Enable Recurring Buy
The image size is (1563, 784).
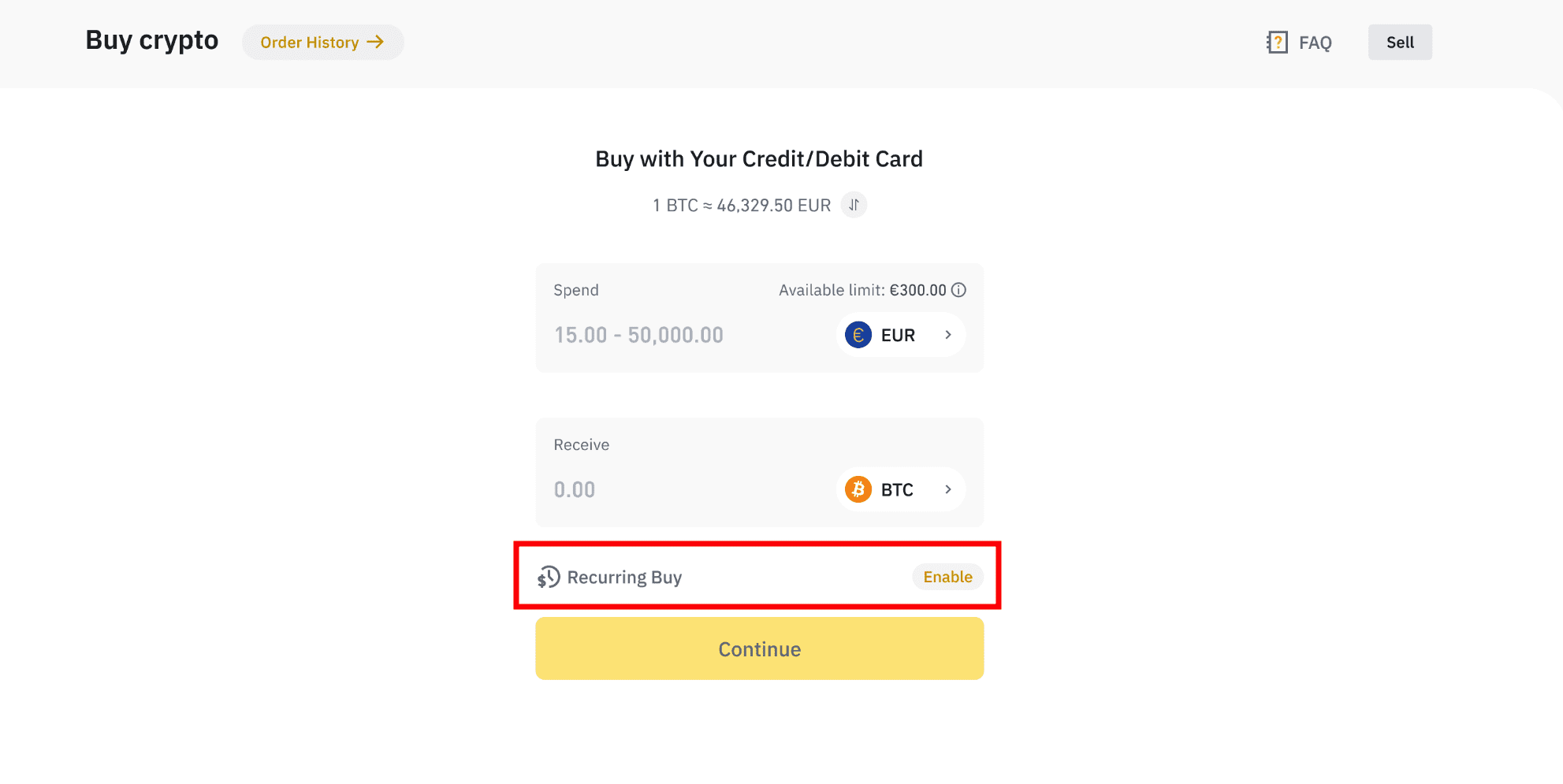947,577
